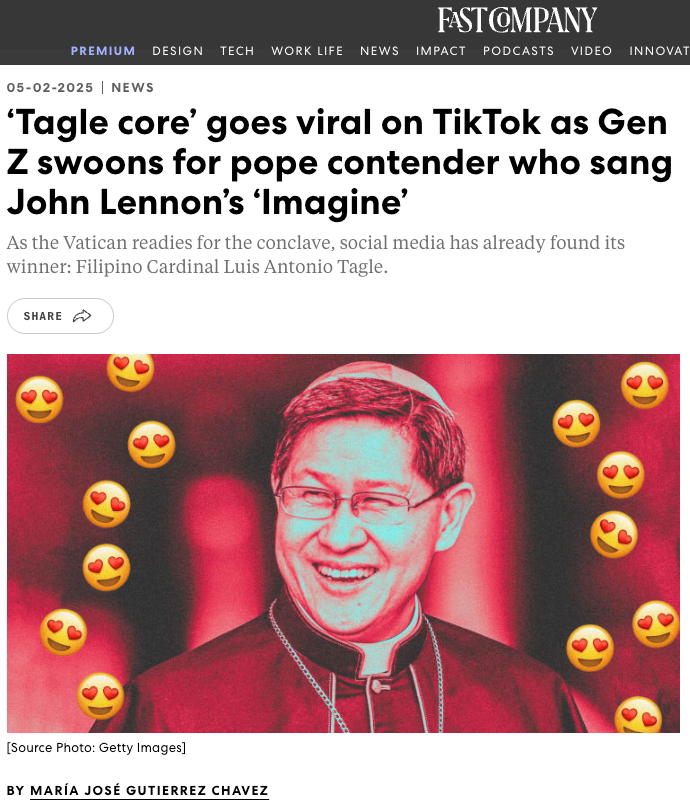The image size is (690, 807).
Task: Click the Fast Company logo
Action: [x=517, y=20]
